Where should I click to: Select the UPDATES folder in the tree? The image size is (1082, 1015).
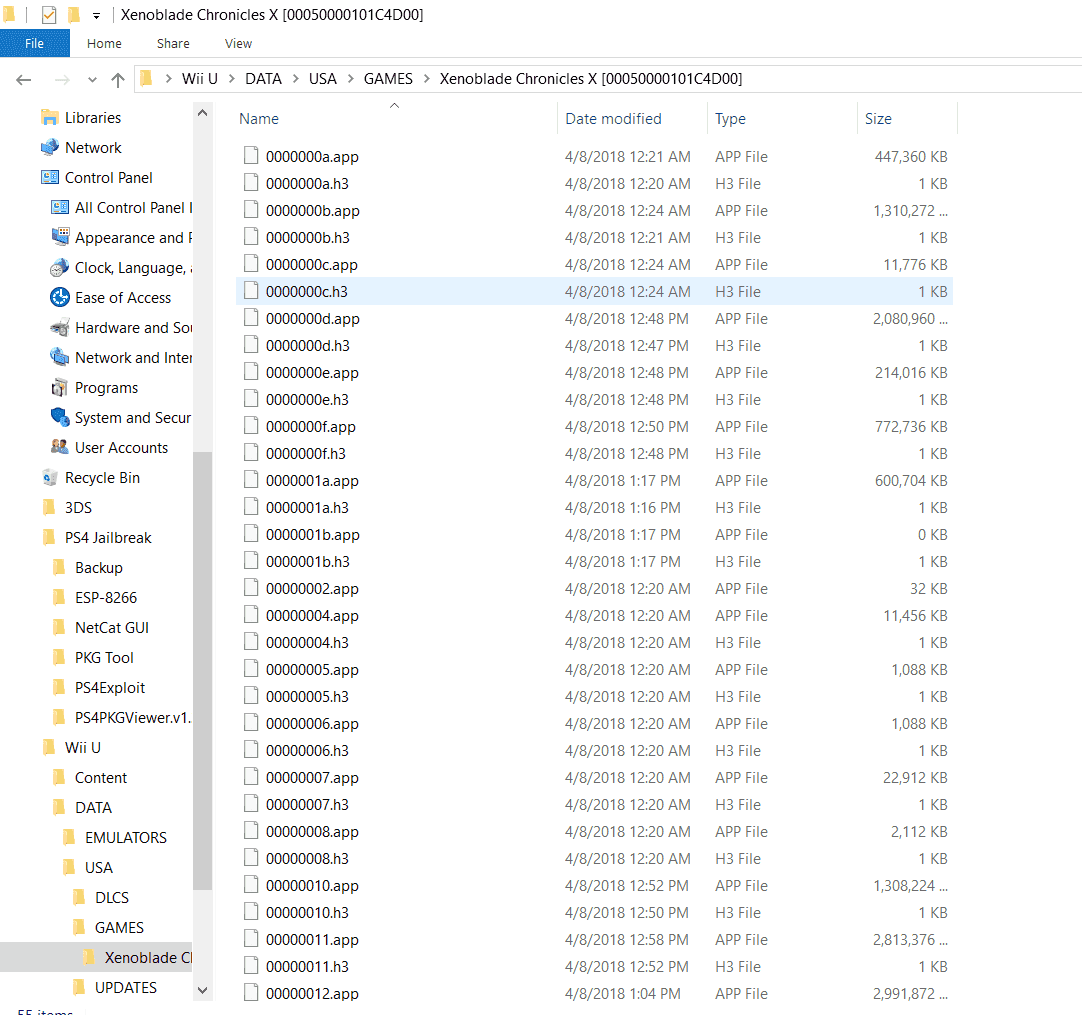click(x=126, y=987)
